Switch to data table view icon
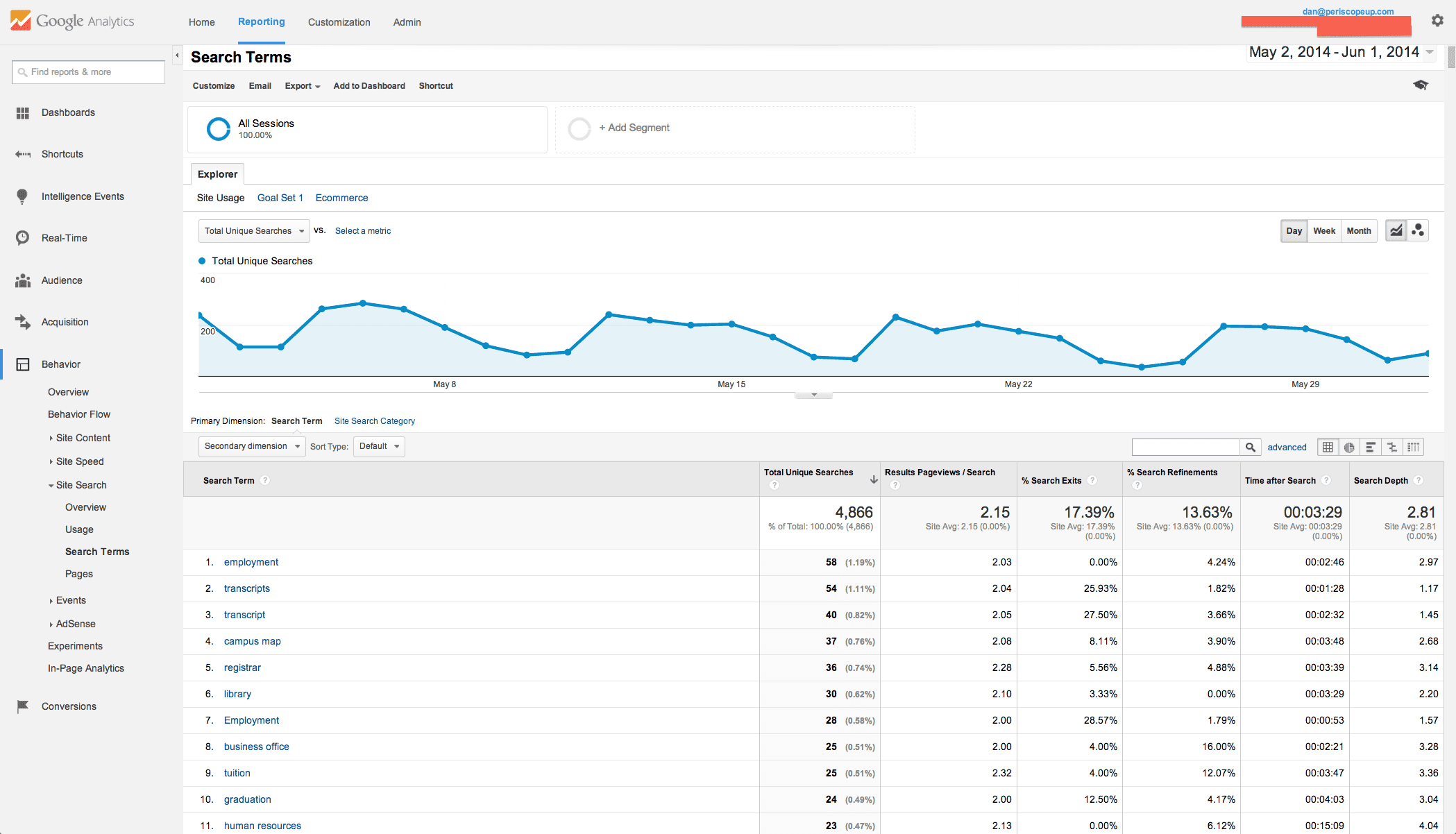This screenshot has height=834, width=1456. (1328, 447)
